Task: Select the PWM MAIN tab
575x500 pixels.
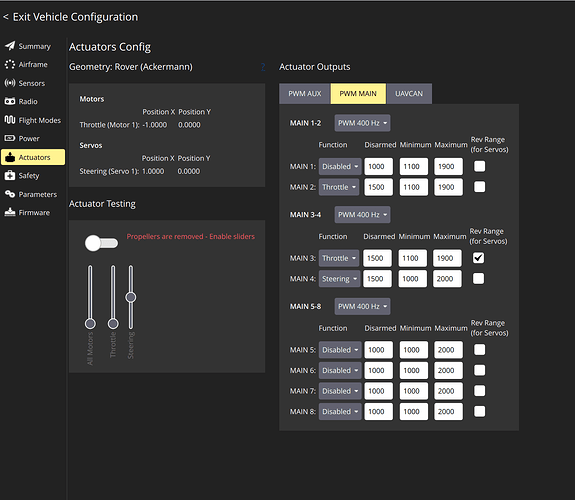Action: click(358, 94)
